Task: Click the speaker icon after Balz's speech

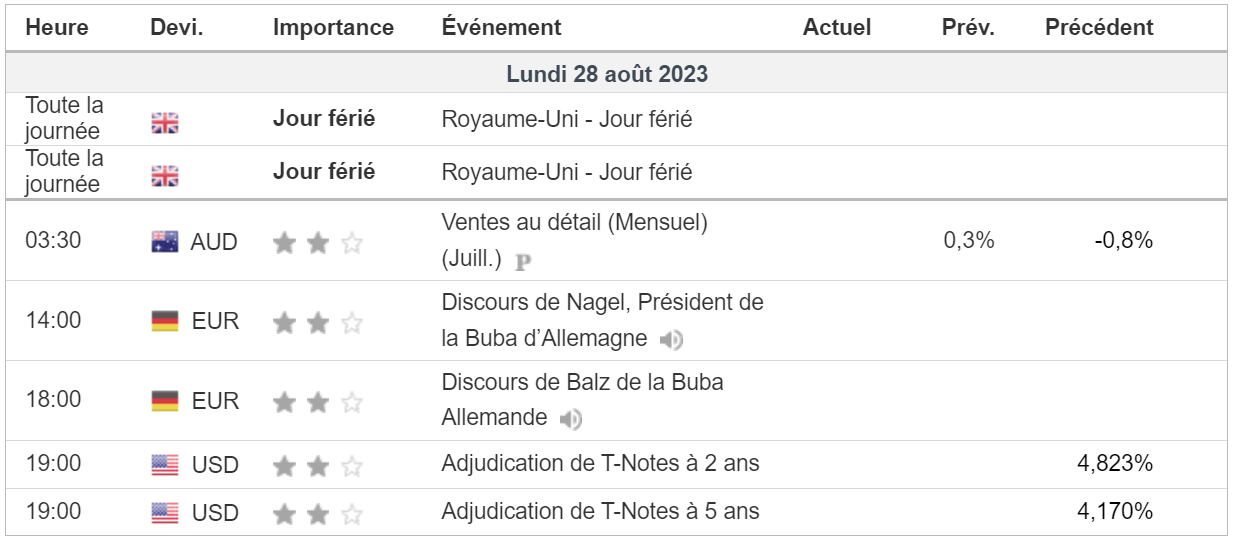Action: tap(571, 419)
